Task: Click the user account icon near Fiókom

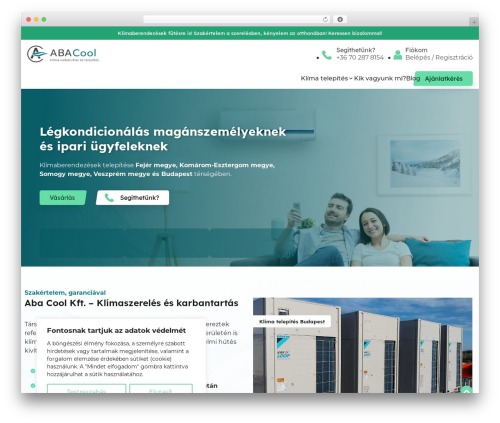Action: [398, 55]
